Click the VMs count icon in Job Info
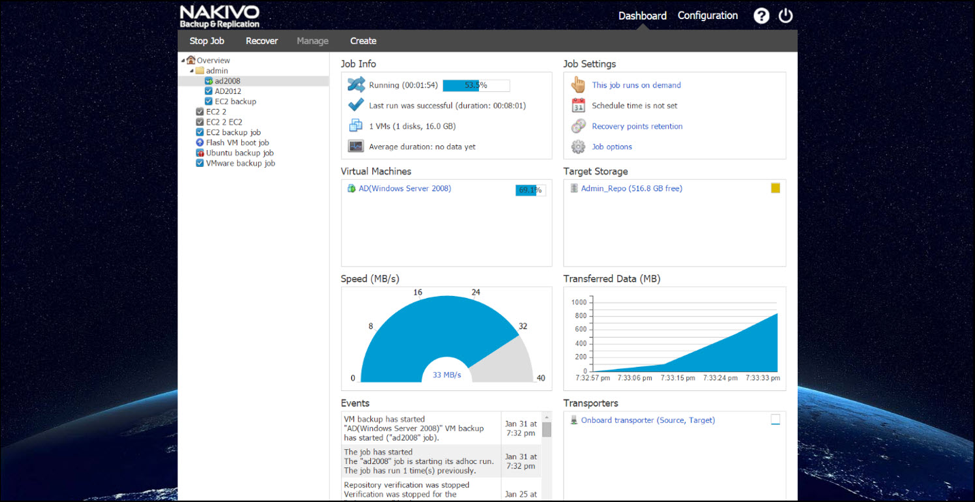This screenshot has height=502, width=975. click(356, 126)
